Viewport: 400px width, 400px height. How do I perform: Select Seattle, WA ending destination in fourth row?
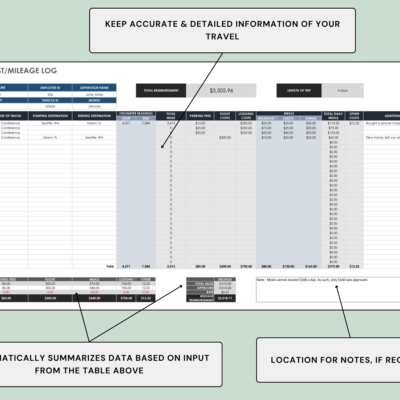94,138
